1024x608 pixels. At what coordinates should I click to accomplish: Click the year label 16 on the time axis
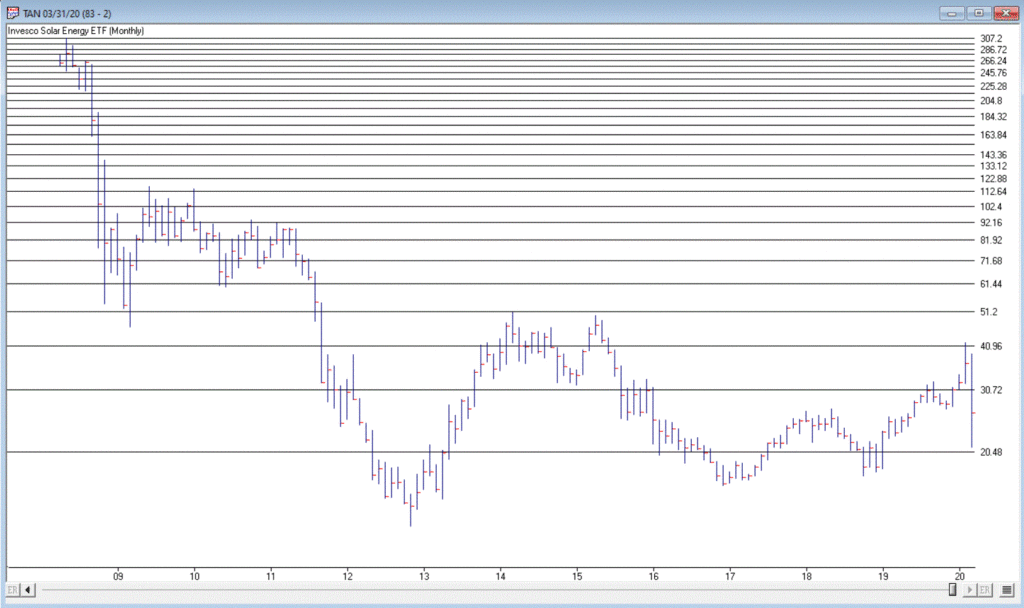tap(654, 576)
